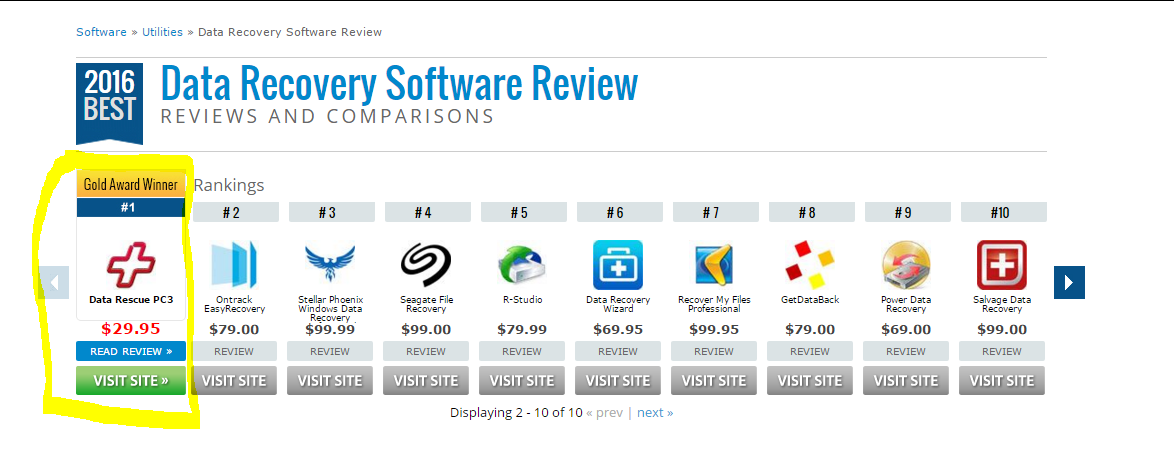Go to Utilities breadcrumb link
The image size is (1174, 464).
pos(162,32)
